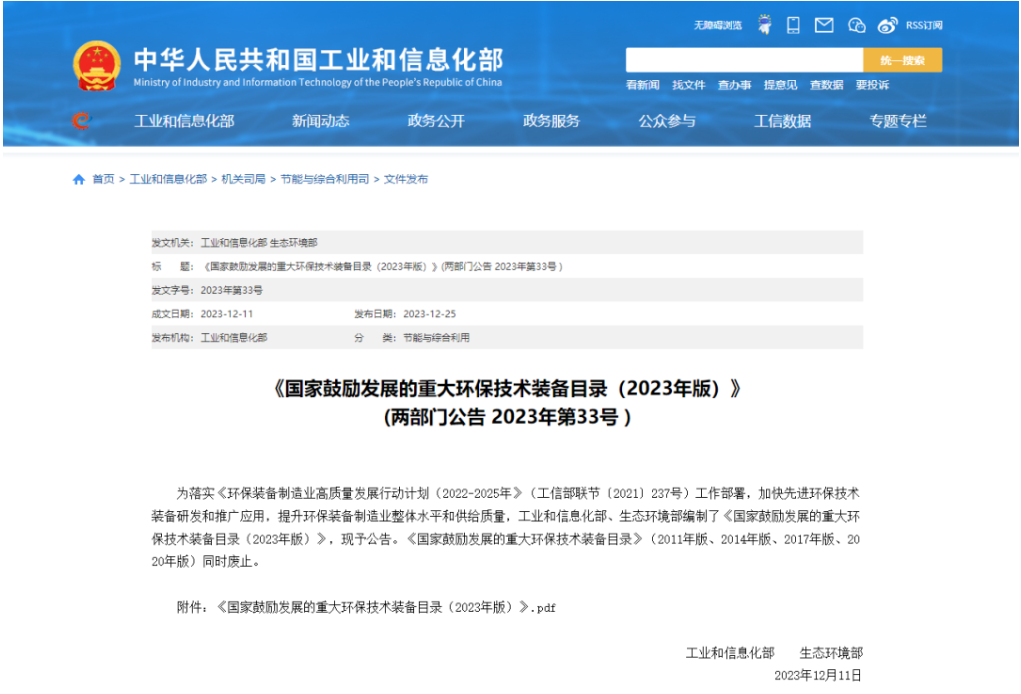Click the English ministry name subtitle
Image resolution: width=1021 pixels, height=694 pixels.
point(318,83)
